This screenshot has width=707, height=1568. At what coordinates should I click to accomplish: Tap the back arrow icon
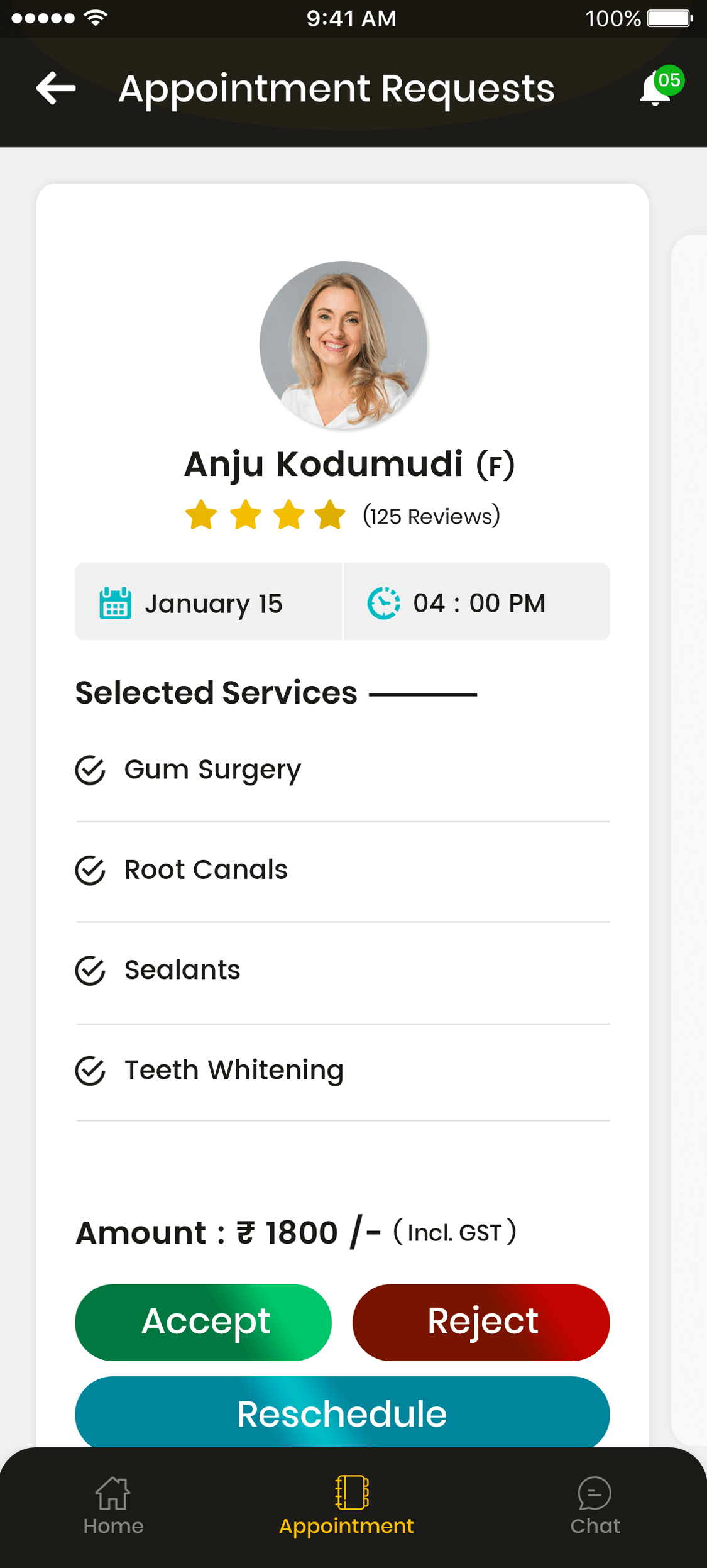coord(56,88)
